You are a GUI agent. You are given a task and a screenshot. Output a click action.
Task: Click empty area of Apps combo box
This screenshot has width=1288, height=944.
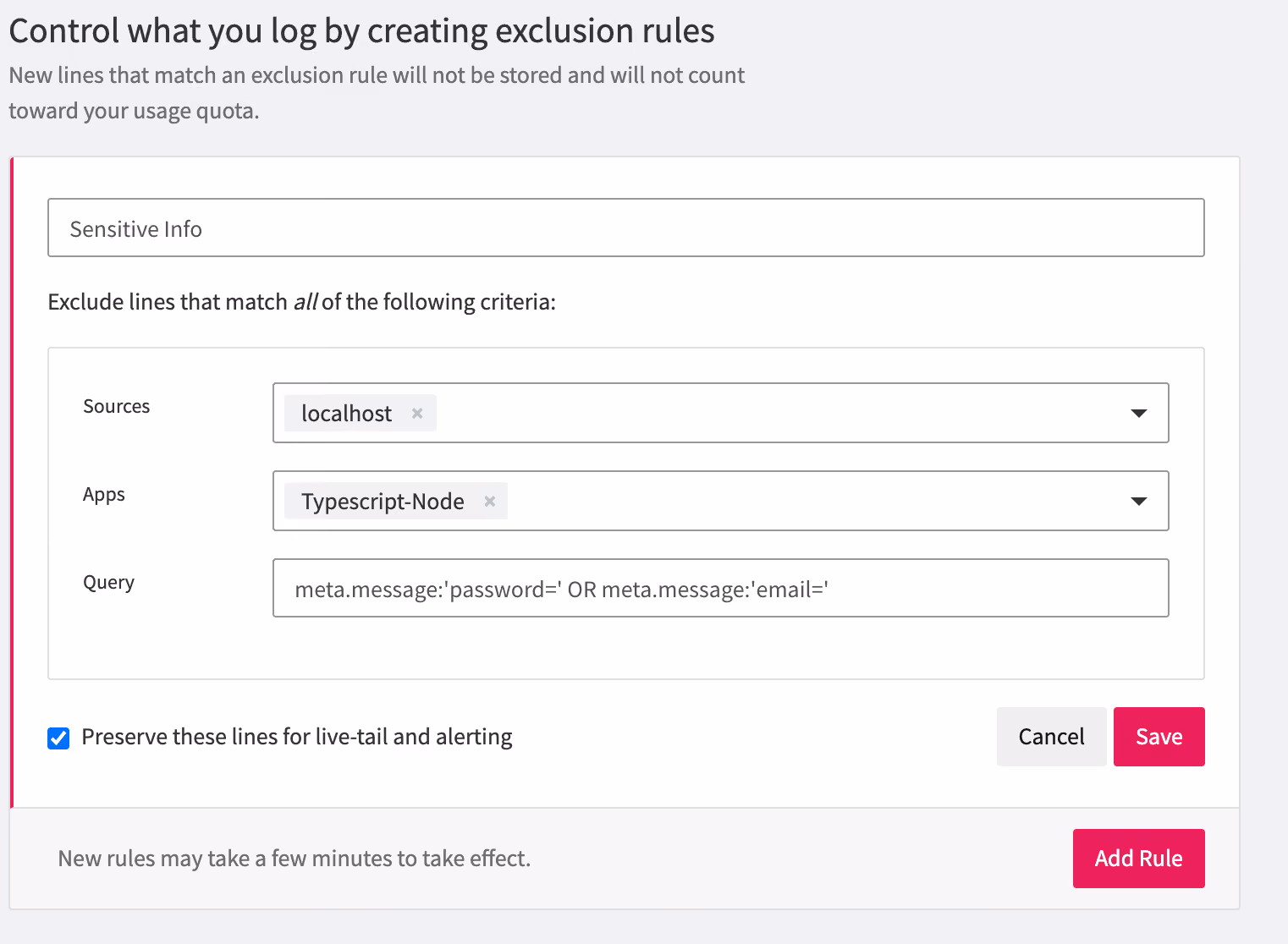click(812, 502)
